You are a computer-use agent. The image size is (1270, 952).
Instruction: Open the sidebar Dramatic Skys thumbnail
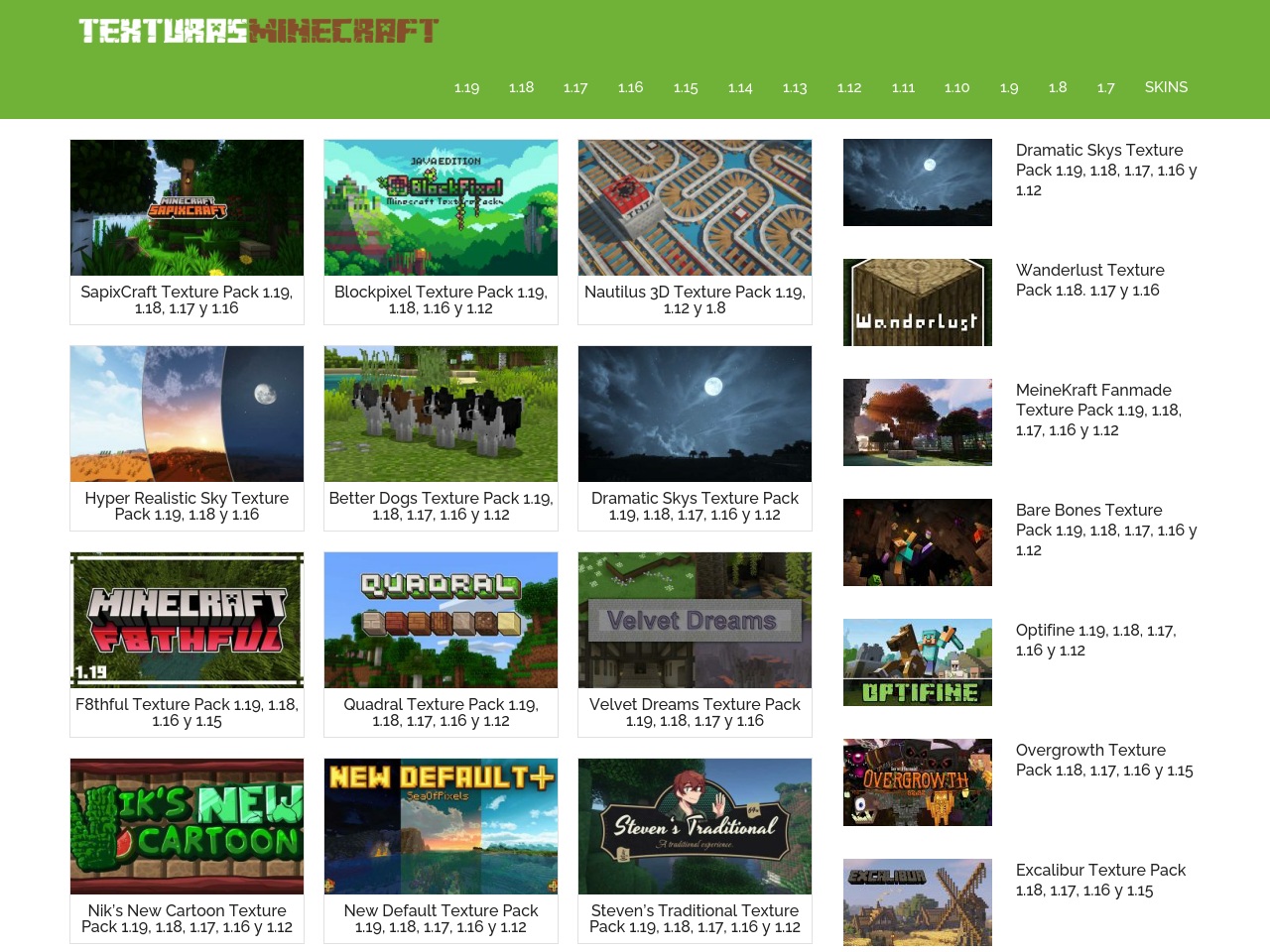coord(918,182)
